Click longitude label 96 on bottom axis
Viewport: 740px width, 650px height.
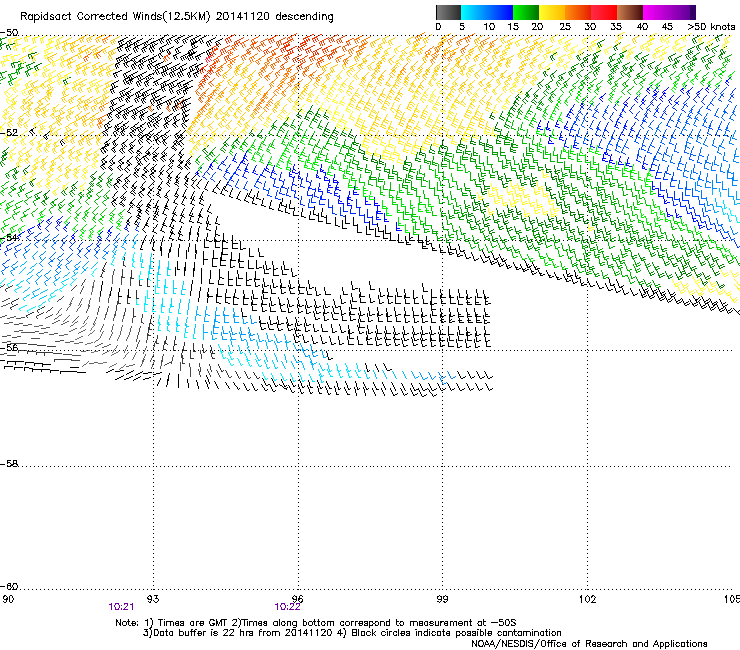[298, 599]
